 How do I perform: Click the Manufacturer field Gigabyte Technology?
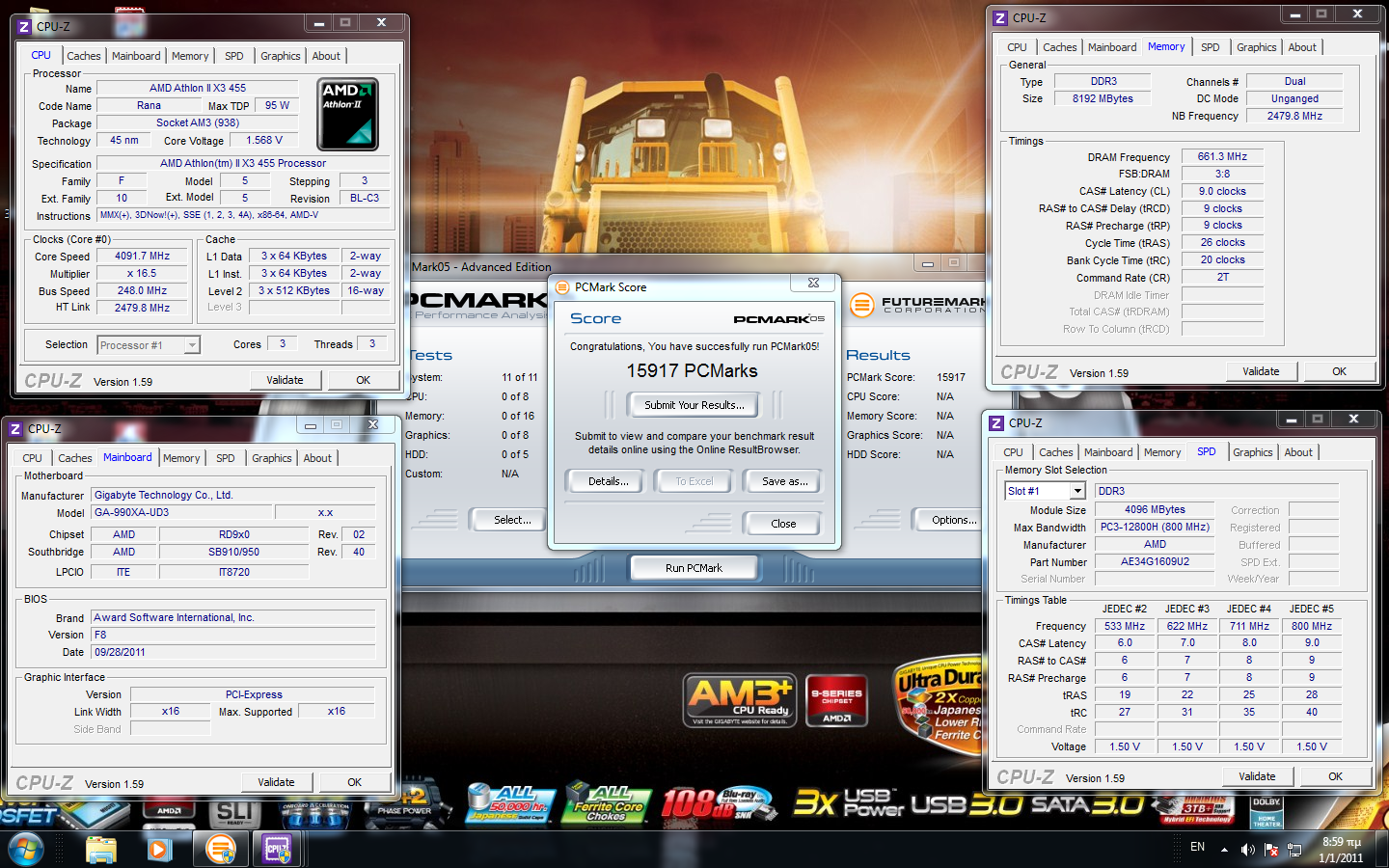click(x=232, y=495)
